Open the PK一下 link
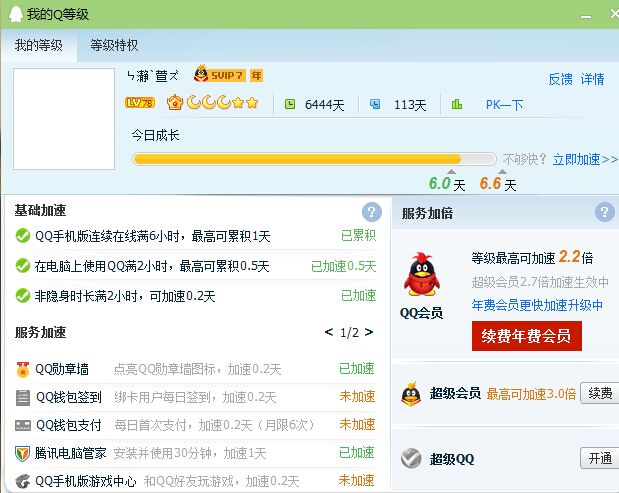The width and height of the screenshot is (619, 493). point(504,105)
